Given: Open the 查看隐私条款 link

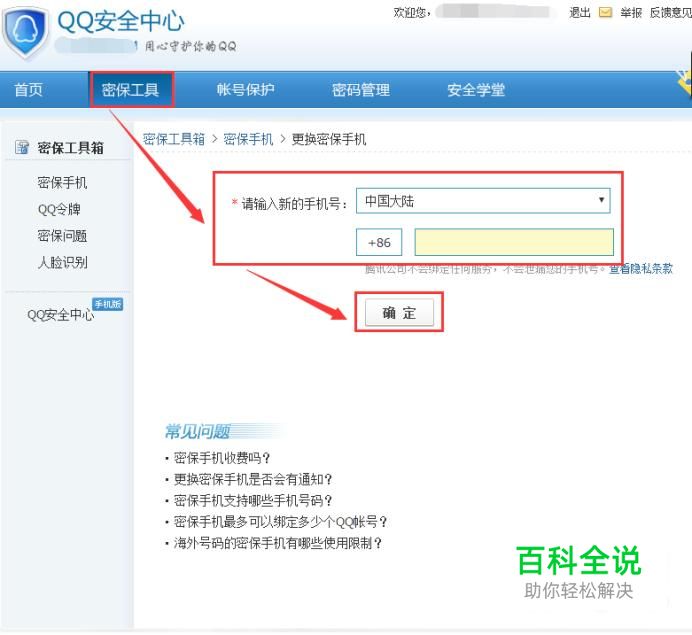Looking at the screenshot, I should [641, 268].
